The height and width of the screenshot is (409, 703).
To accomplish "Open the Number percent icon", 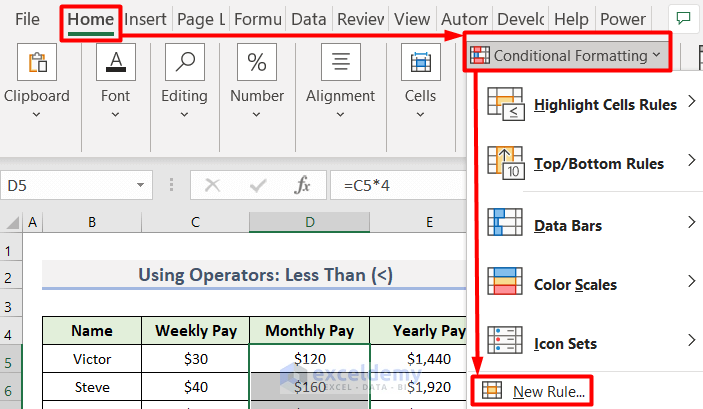I will click(x=257, y=62).
